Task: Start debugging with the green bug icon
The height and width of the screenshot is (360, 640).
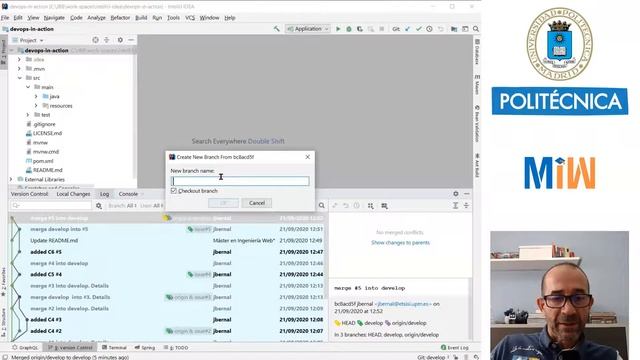Action: click(349, 29)
